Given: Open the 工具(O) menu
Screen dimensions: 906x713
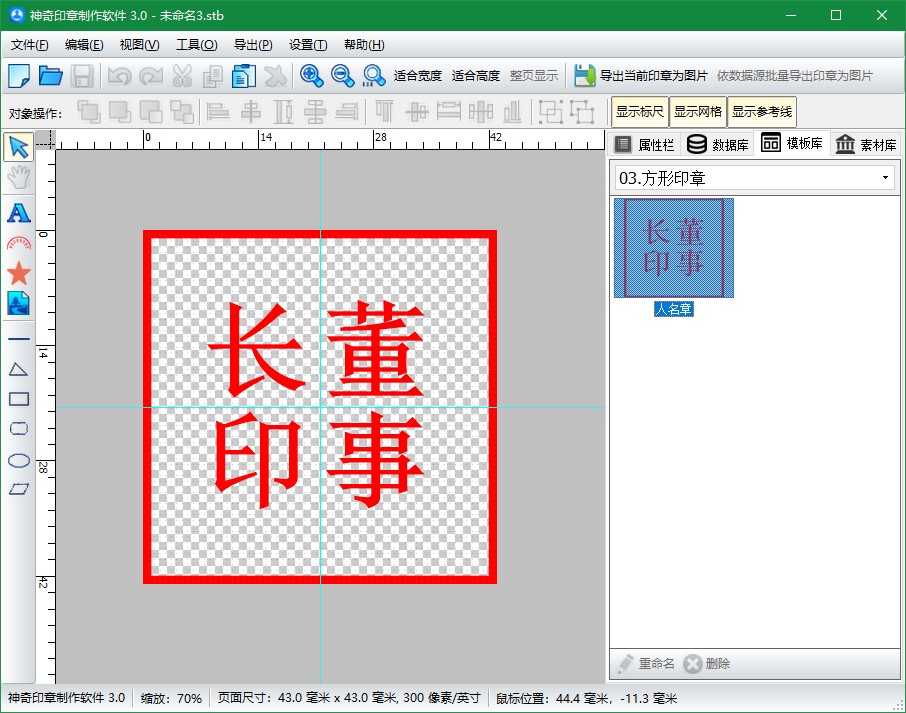Looking at the screenshot, I should [196, 45].
